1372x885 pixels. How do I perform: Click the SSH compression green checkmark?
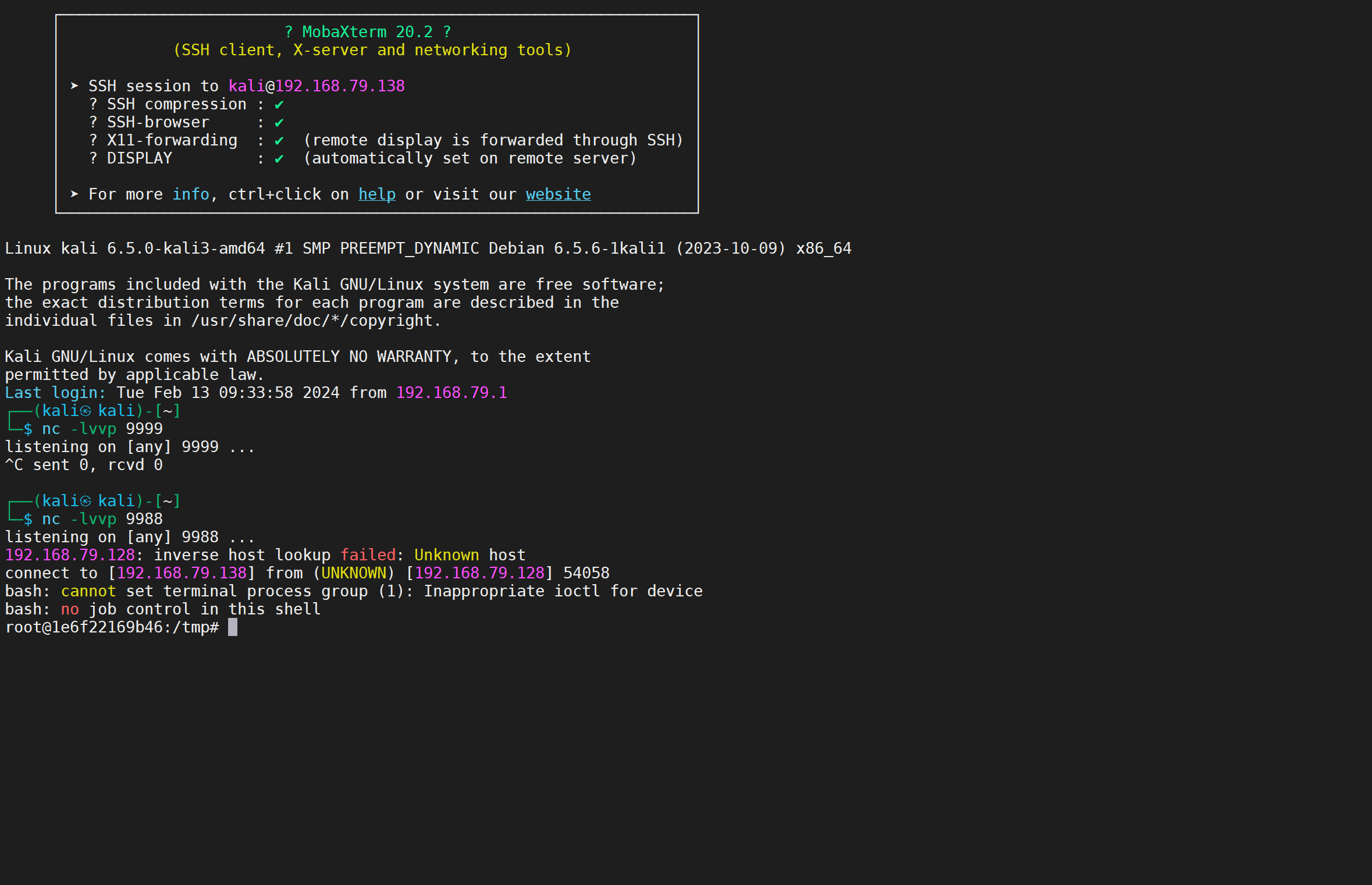coord(279,105)
